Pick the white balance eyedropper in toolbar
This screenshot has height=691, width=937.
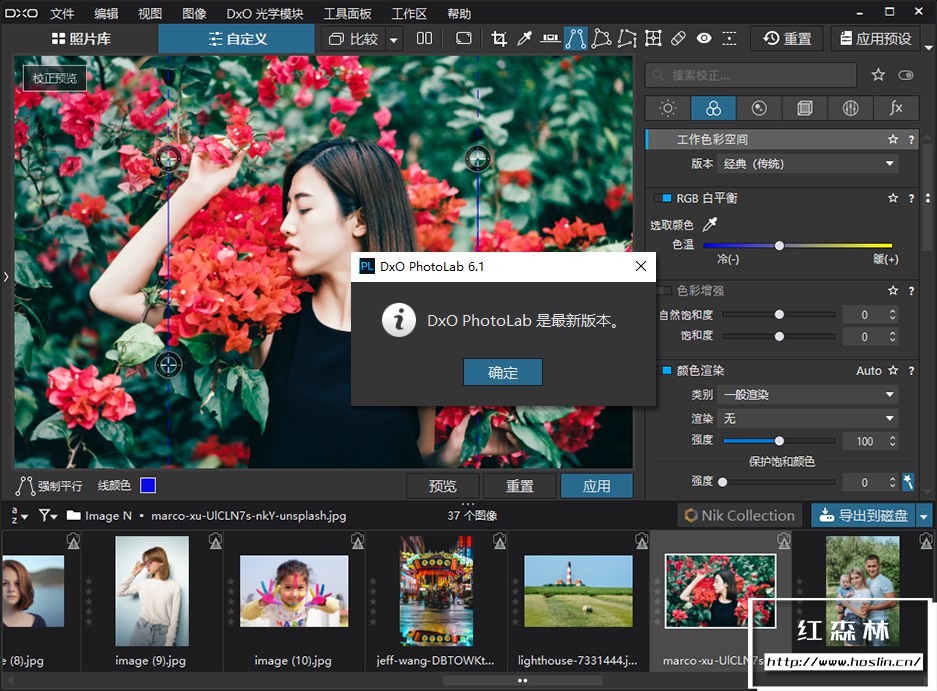524,39
